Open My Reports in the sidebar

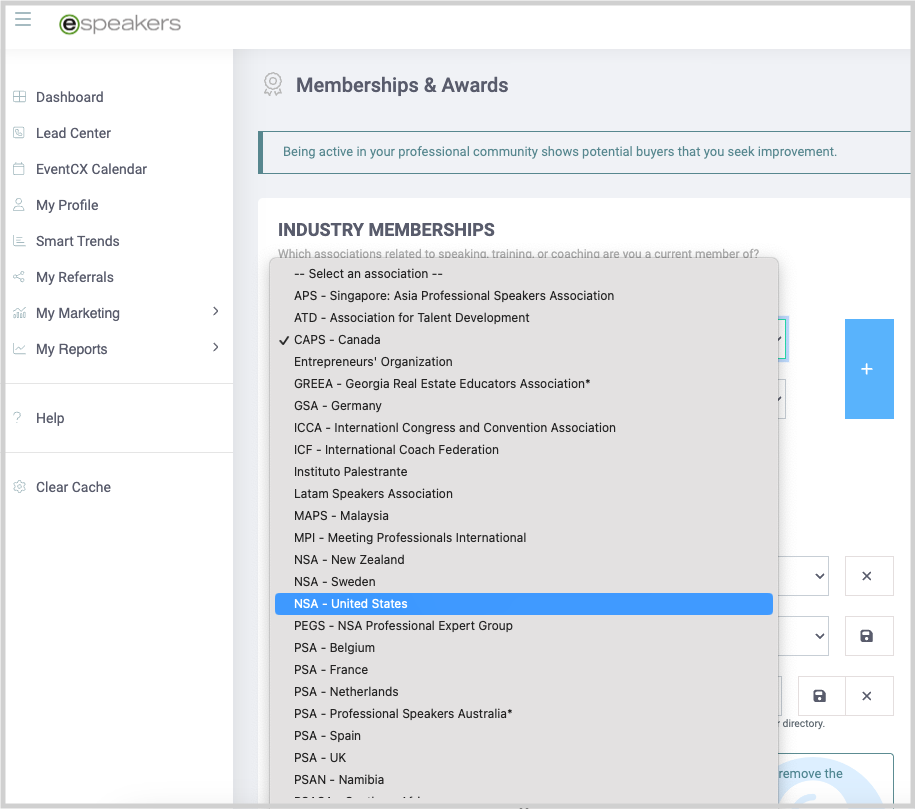[x=72, y=349]
